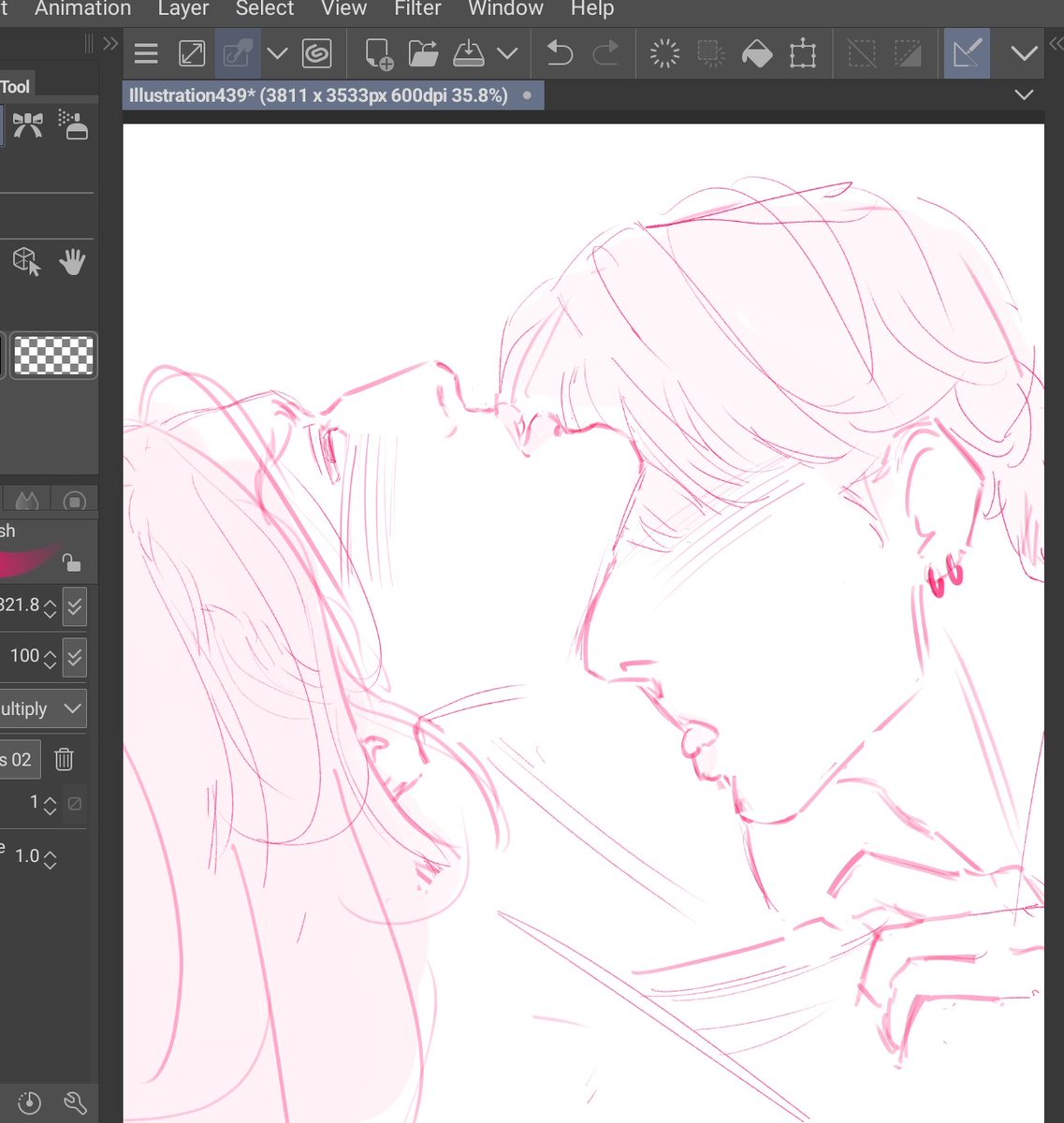
Task: Close Illustration439 tab using the dot
Action: tap(528, 95)
